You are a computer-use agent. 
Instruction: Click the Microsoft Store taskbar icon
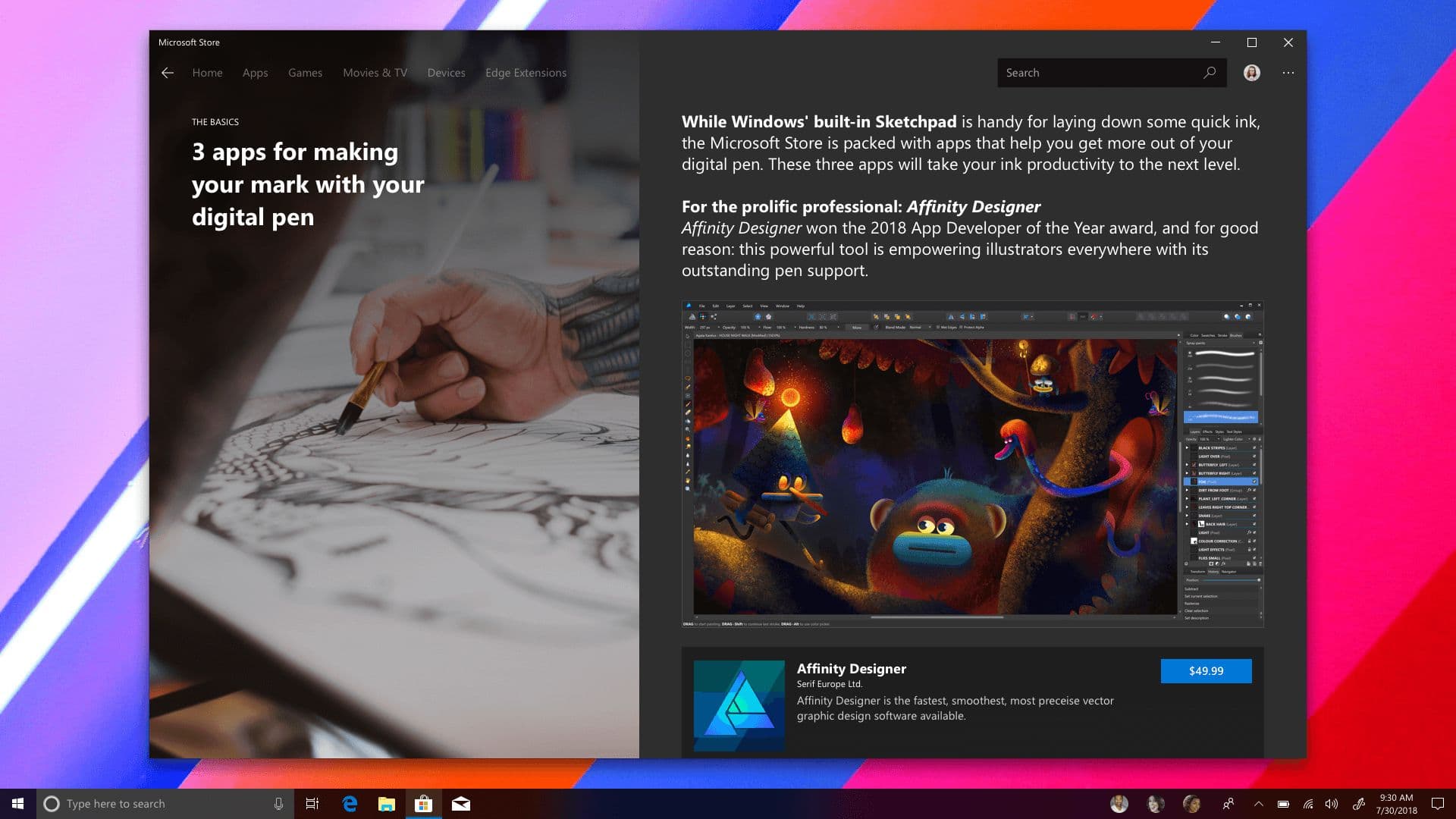click(x=422, y=803)
